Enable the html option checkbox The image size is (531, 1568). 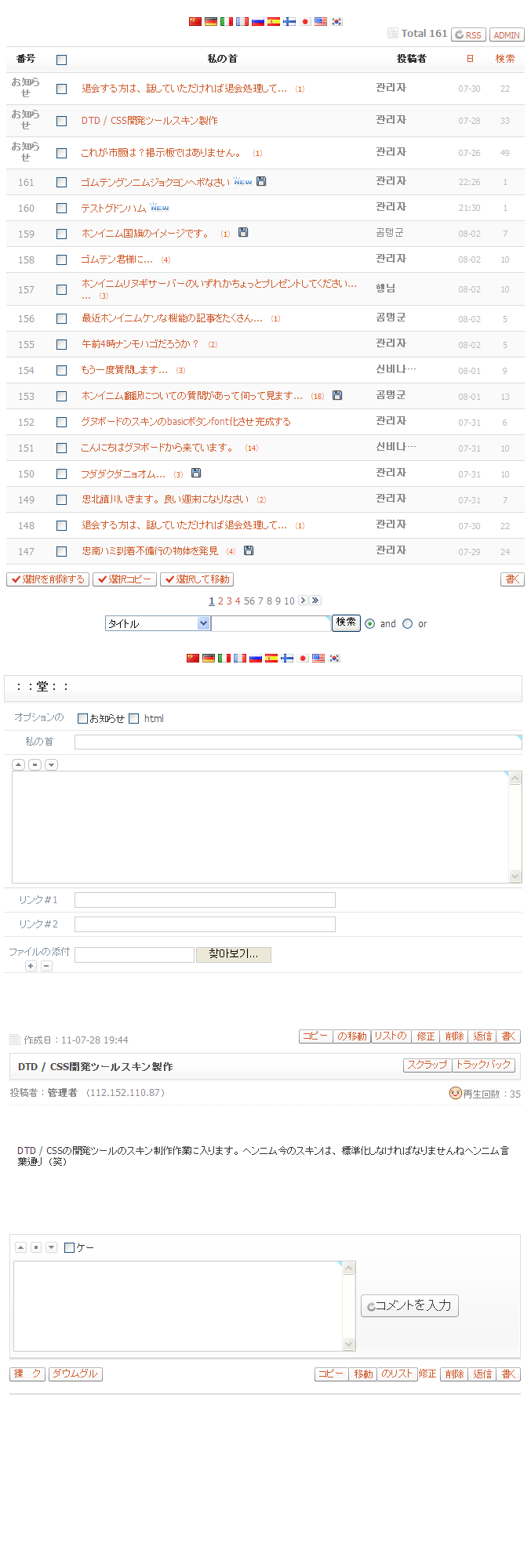[134, 718]
